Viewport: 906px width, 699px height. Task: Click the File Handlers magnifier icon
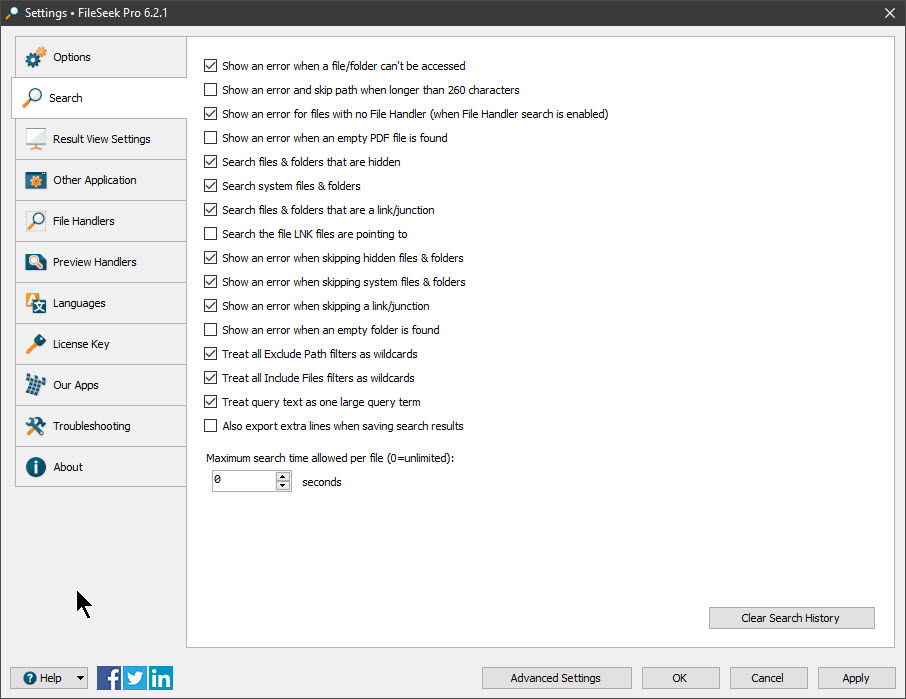click(x=35, y=221)
